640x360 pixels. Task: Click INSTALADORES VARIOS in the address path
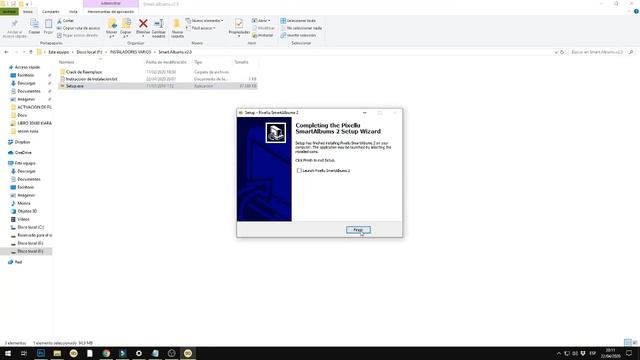[130, 52]
